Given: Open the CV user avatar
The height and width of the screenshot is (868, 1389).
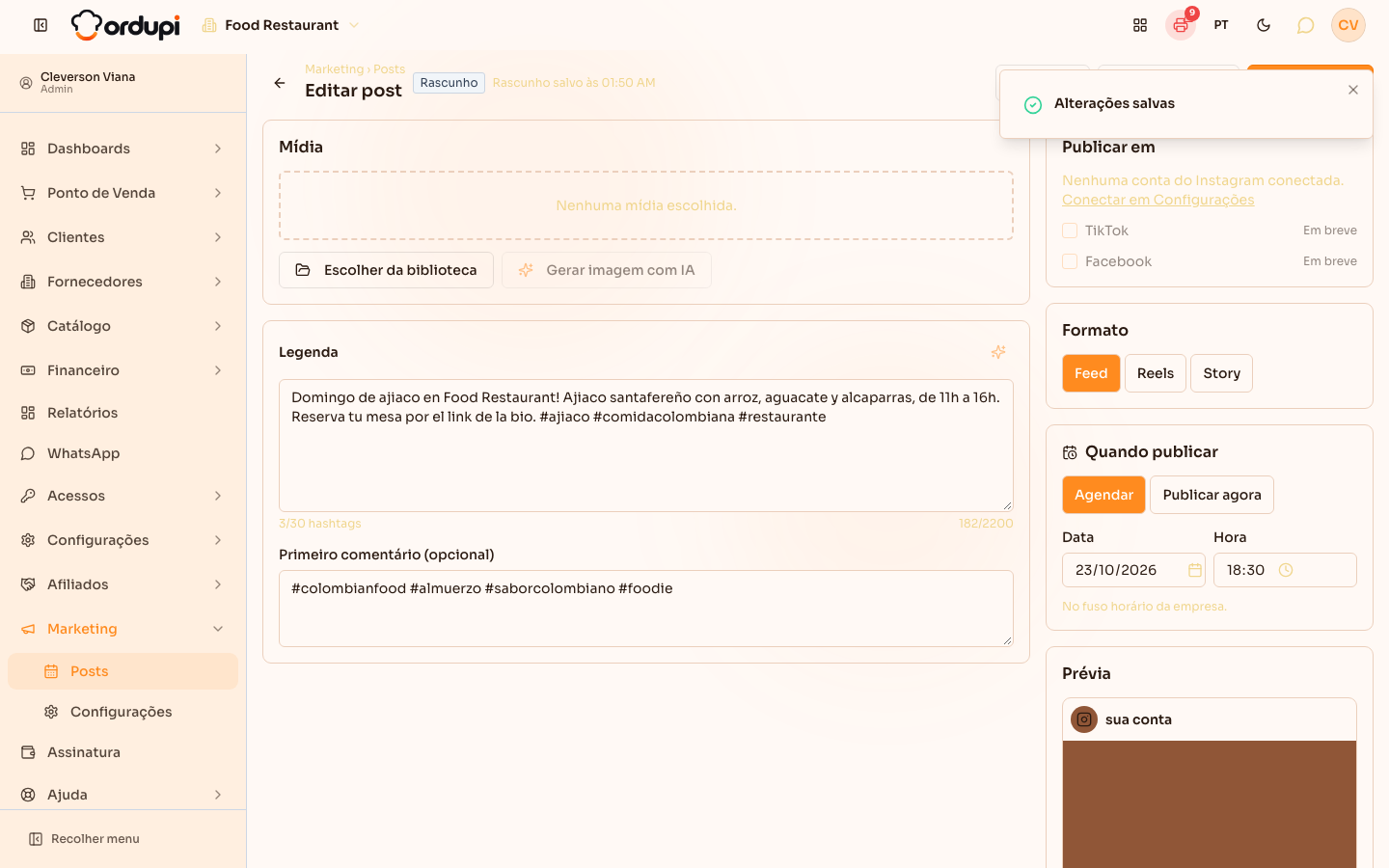Looking at the screenshot, I should coord(1348,25).
